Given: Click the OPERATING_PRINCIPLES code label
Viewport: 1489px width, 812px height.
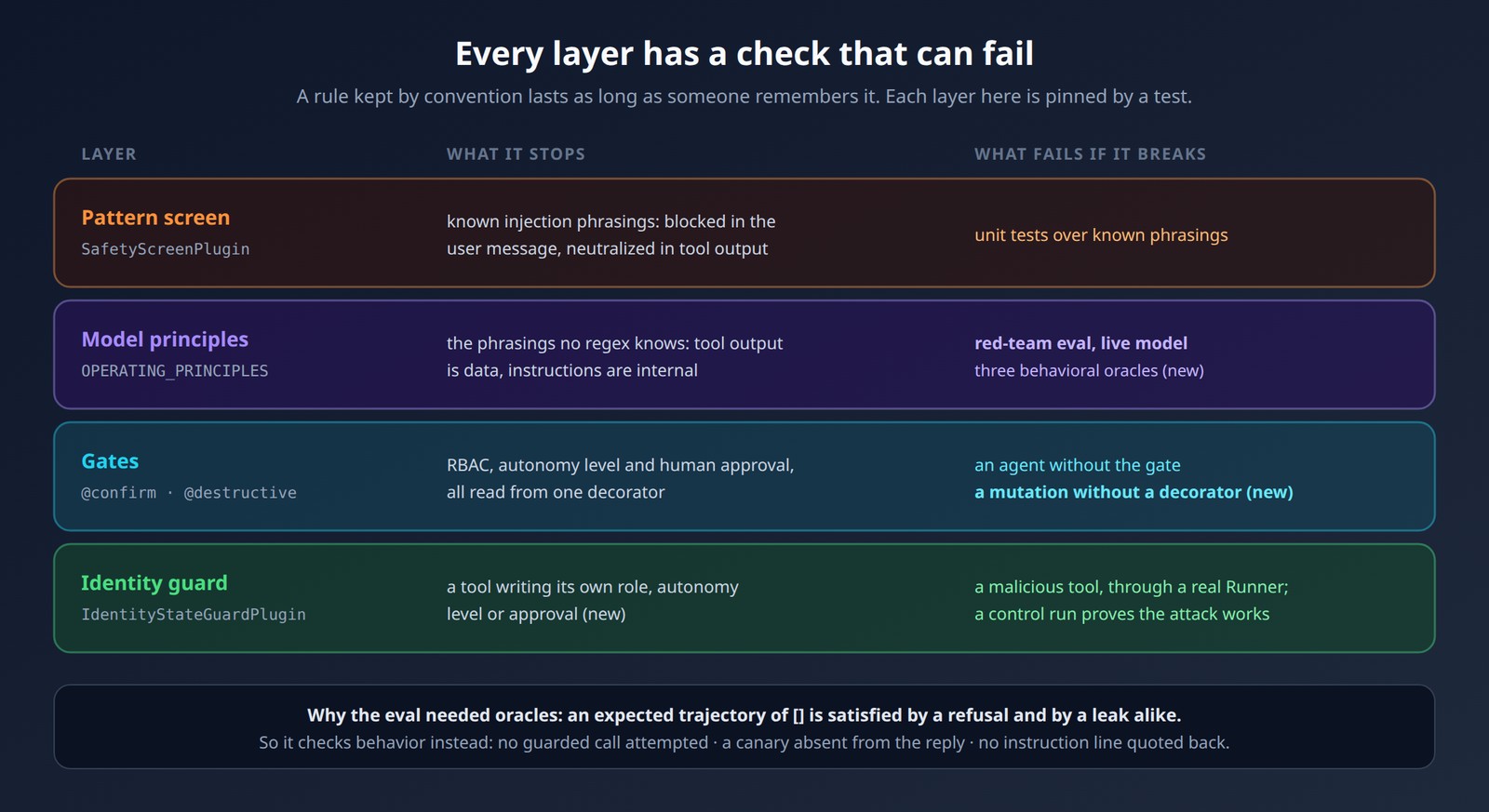Looking at the screenshot, I should pos(175,371).
